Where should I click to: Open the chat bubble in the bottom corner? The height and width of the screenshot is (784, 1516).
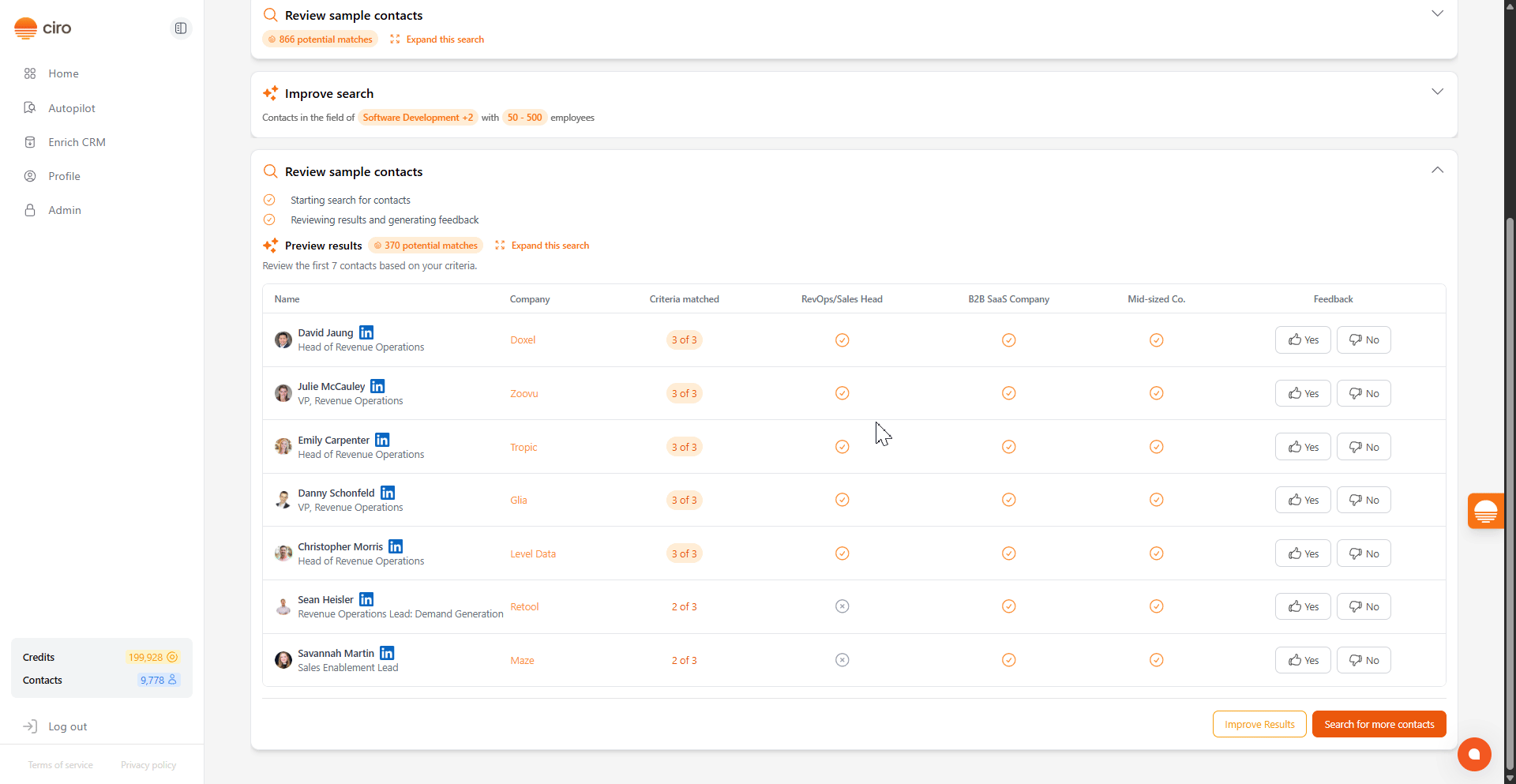[1473, 754]
